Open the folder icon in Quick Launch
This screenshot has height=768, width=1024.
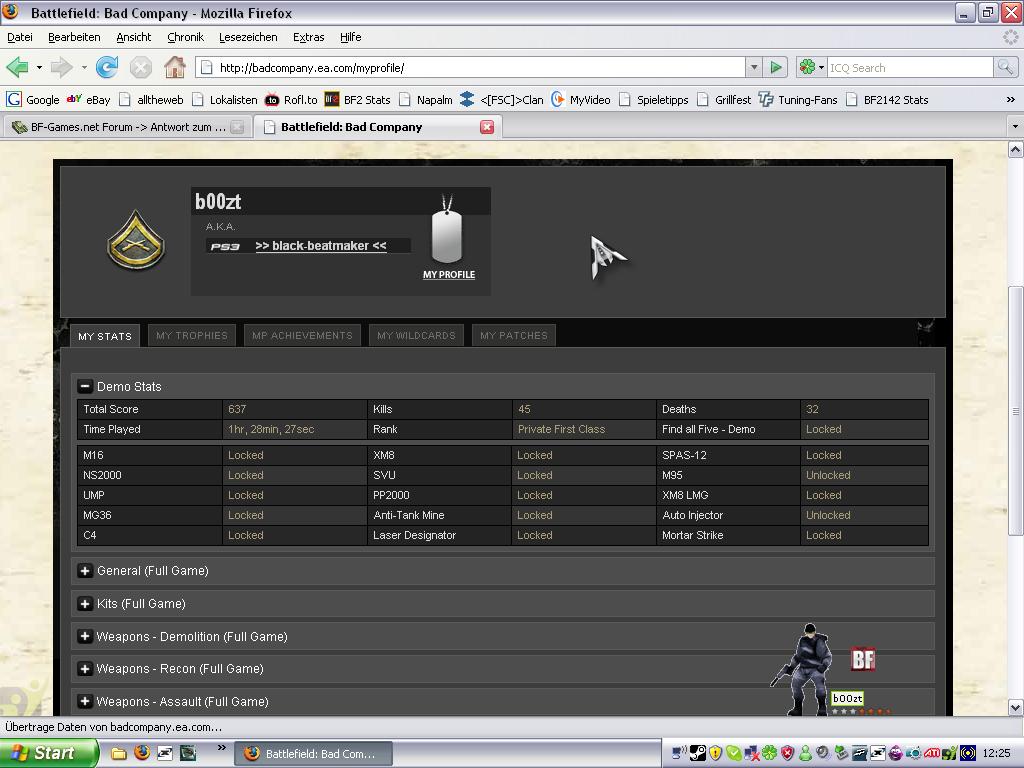click(x=119, y=754)
